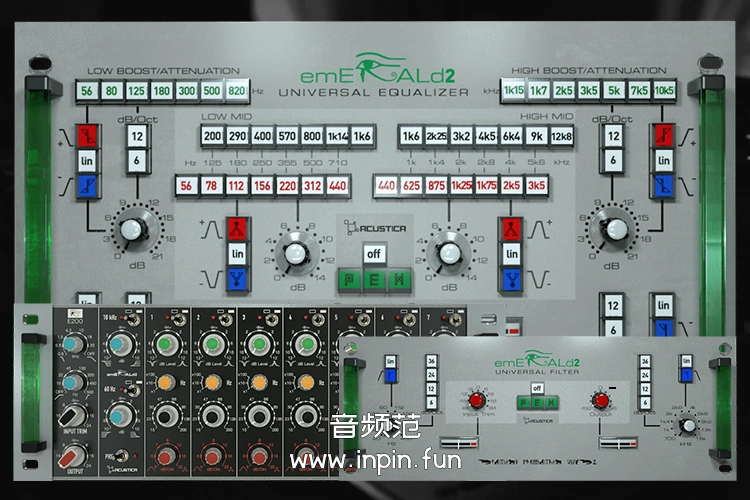
Task: Select the red low shelf boost icon
Action: click(87, 136)
